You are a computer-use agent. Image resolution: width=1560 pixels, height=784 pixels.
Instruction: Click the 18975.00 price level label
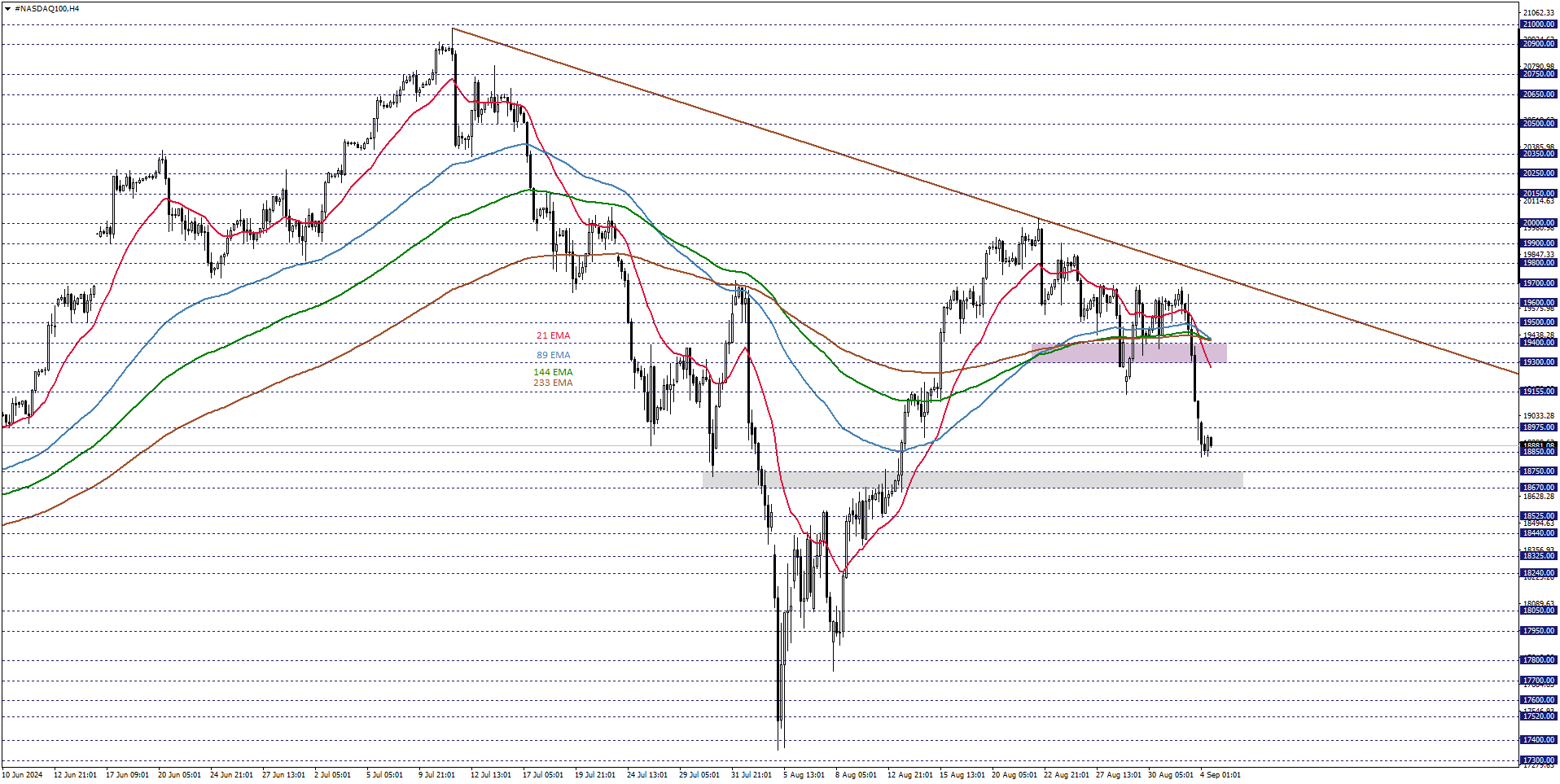tap(1539, 427)
